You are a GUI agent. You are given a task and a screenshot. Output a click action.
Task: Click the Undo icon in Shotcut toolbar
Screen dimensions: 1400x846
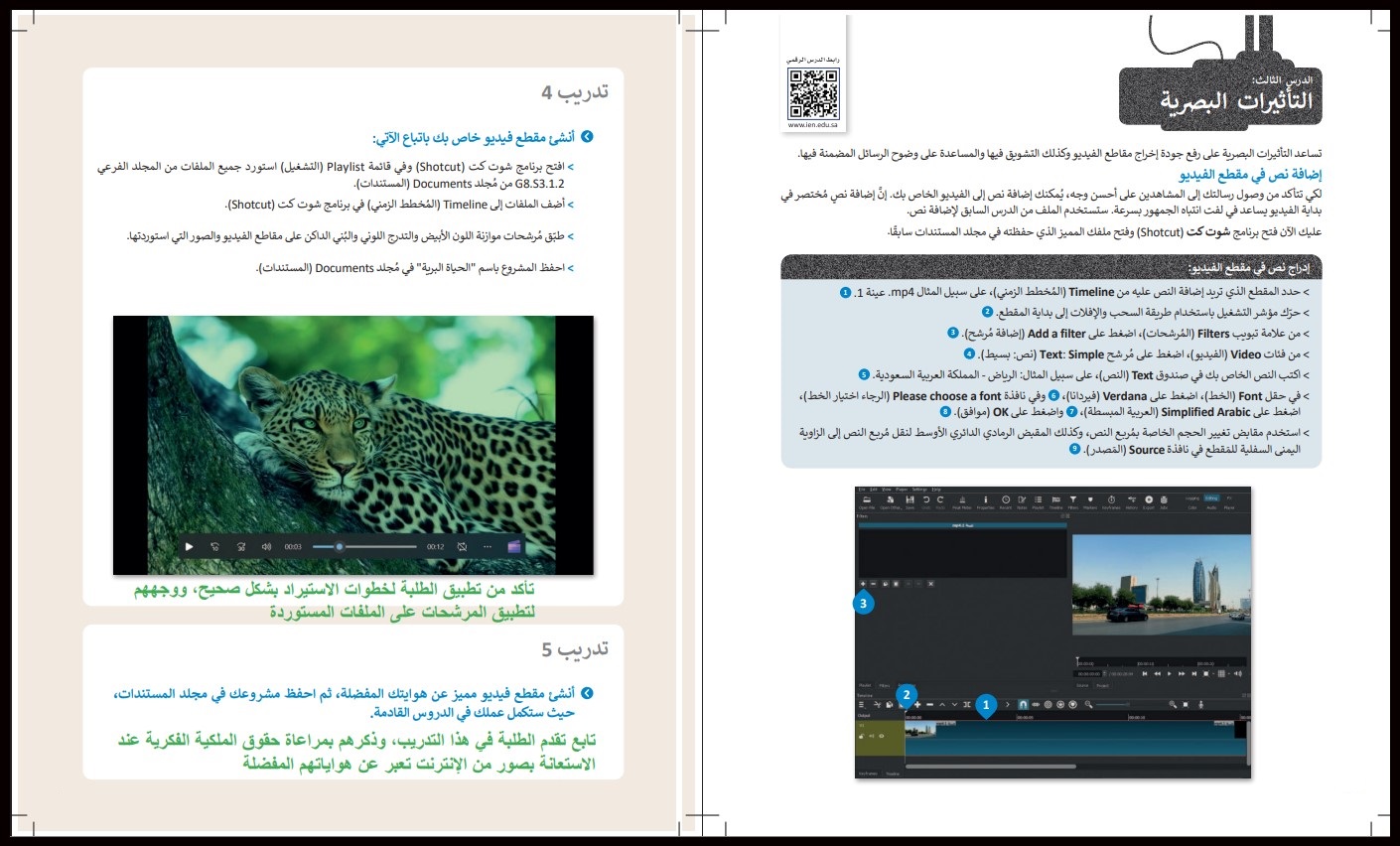(x=926, y=499)
